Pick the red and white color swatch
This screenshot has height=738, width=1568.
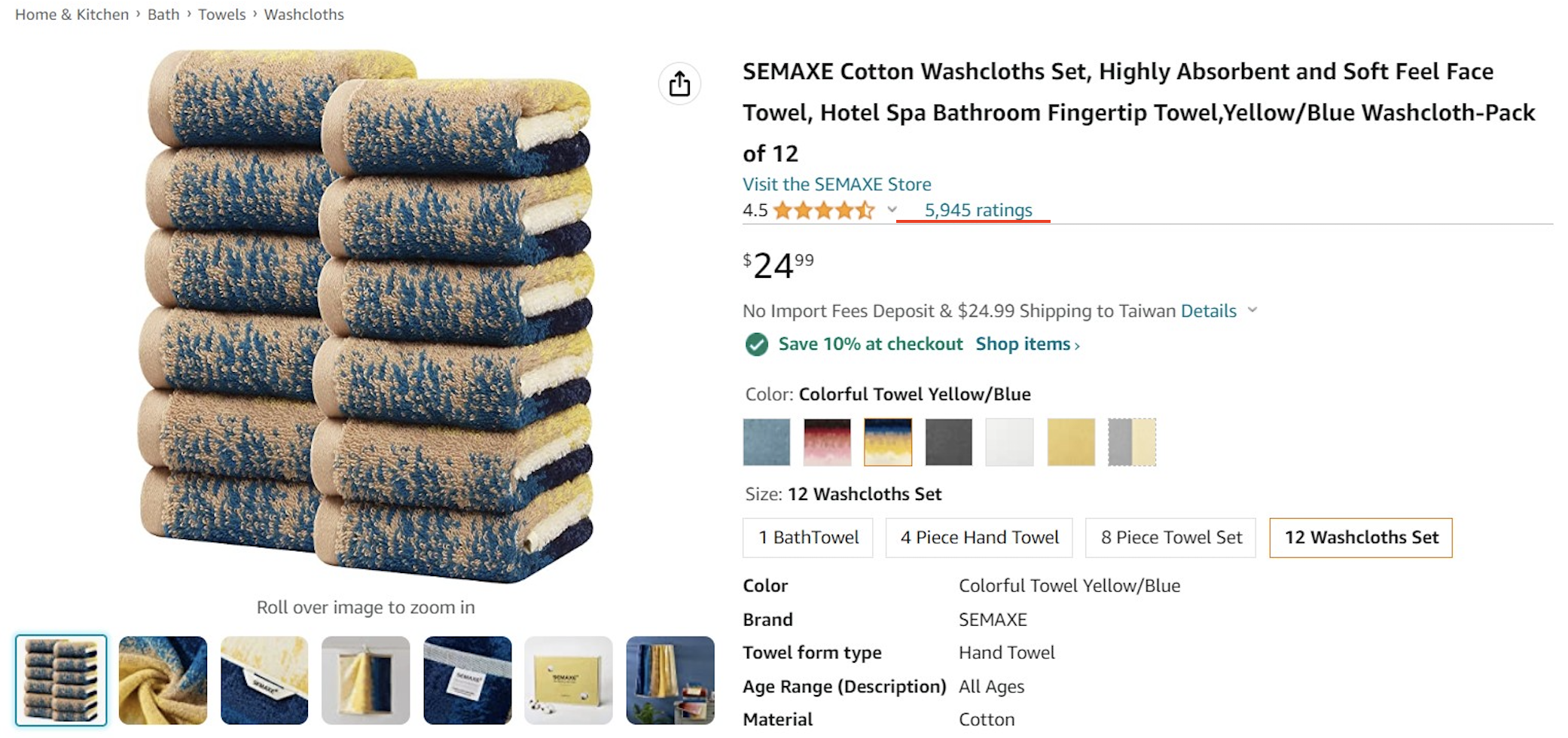tap(827, 442)
